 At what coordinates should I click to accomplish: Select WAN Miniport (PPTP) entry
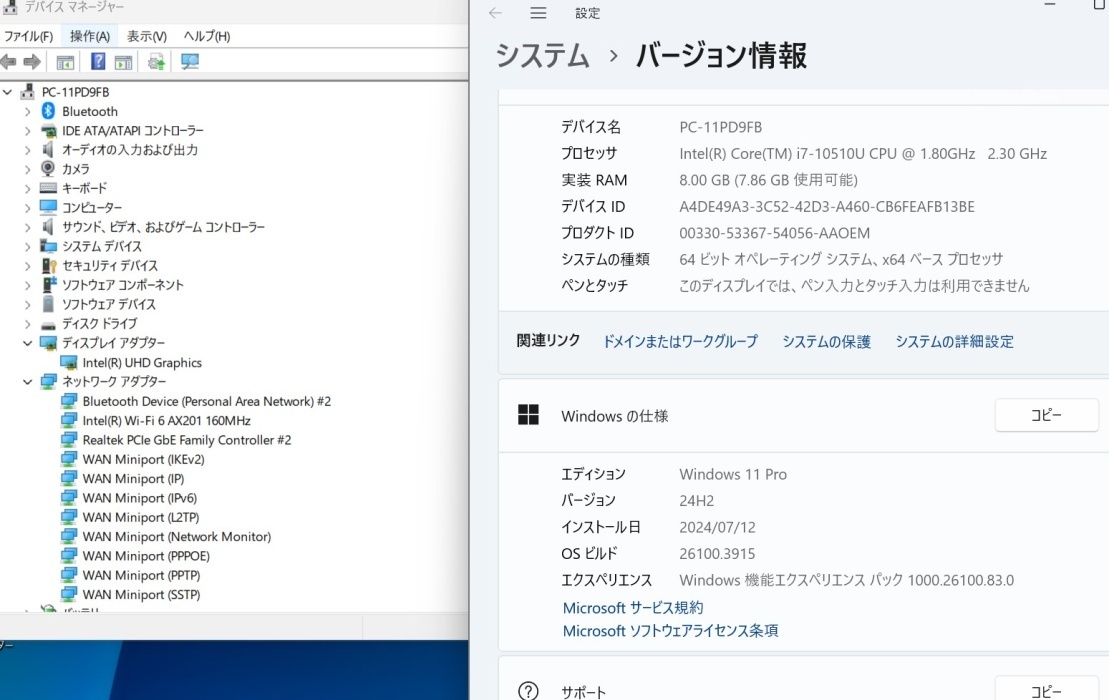pos(141,576)
